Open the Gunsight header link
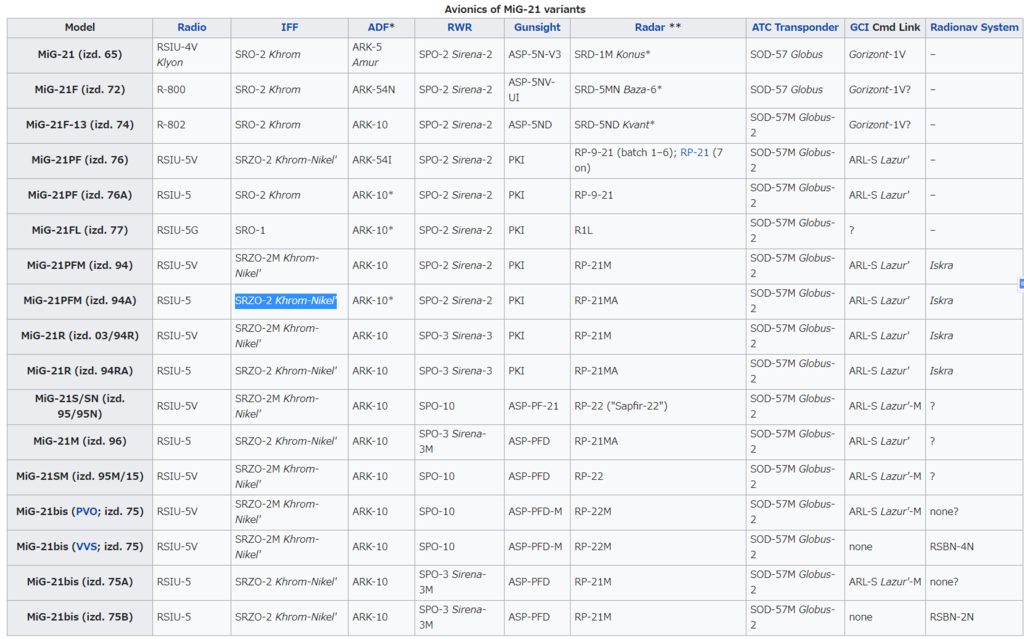1024x639 pixels. (537, 27)
